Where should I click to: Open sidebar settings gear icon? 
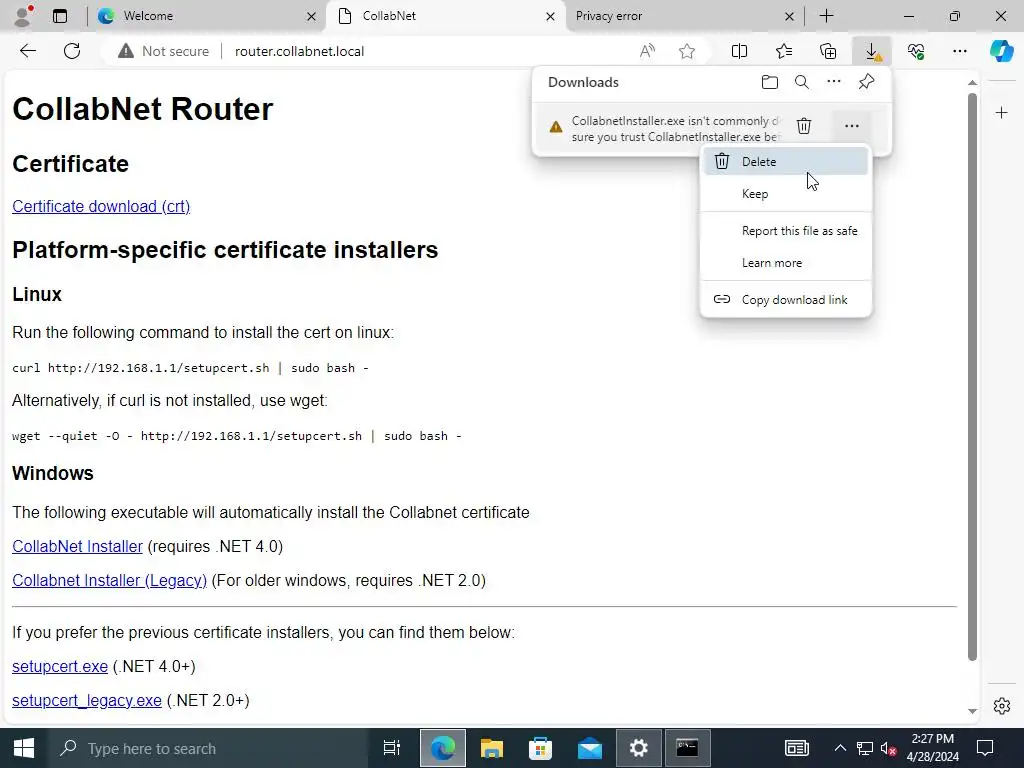pyautogui.click(x=1002, y=706)
